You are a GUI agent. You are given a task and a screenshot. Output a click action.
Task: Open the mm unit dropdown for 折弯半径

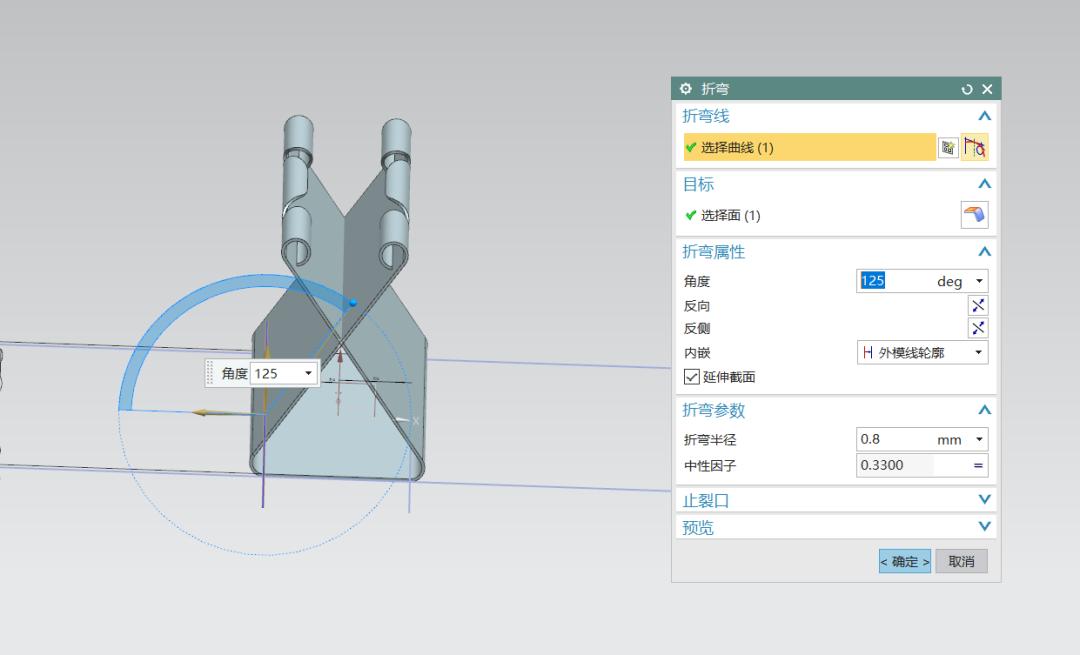click(x=977, y=438)
